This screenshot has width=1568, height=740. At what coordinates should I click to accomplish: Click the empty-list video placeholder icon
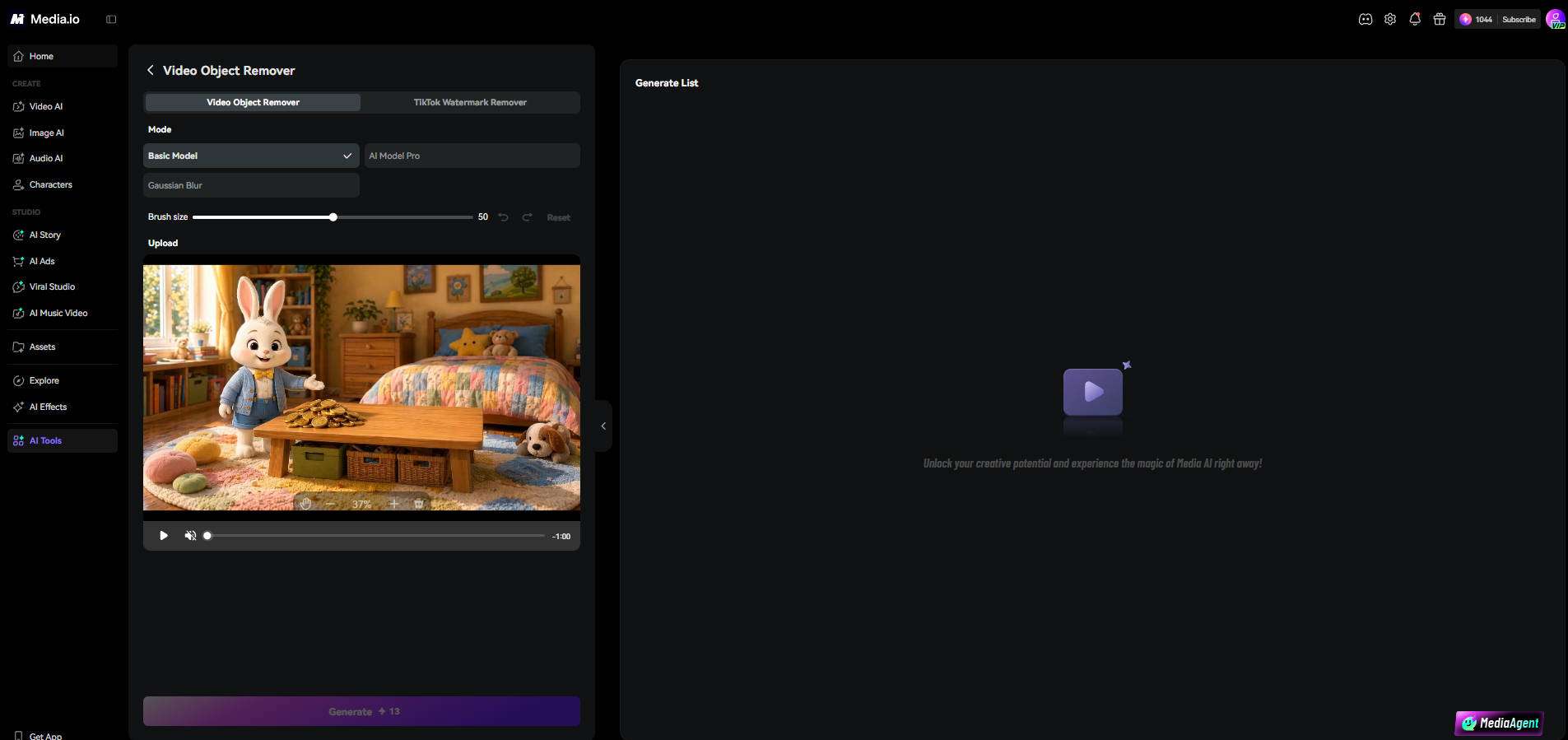[x=1093, y=393]
